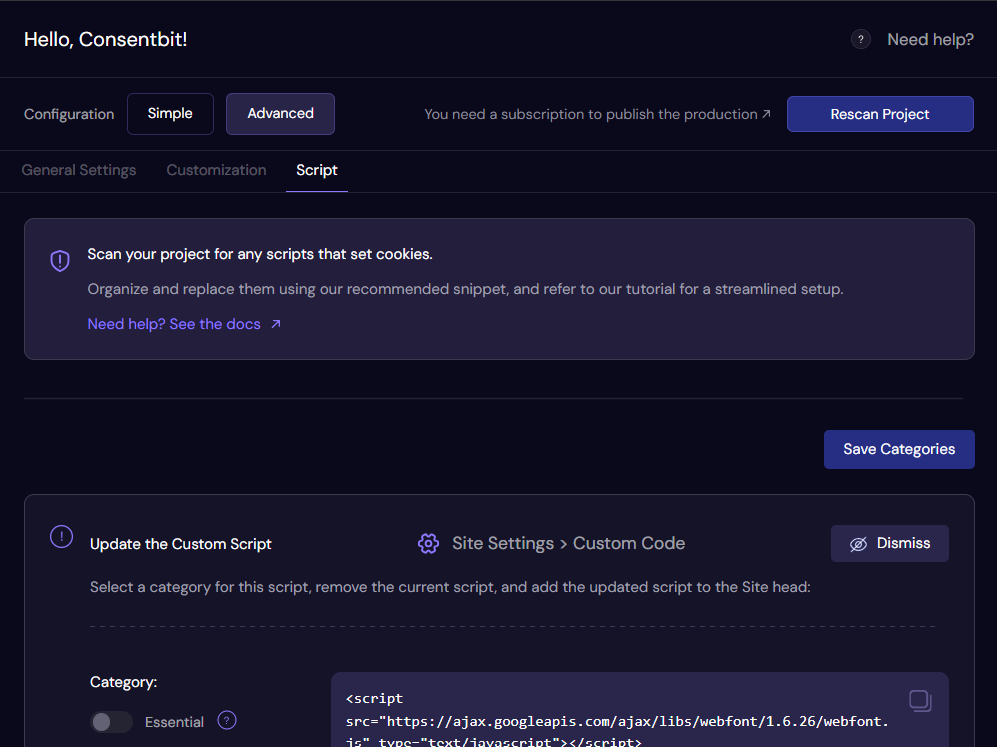Open the subscription required link

(x=597, y=114)
